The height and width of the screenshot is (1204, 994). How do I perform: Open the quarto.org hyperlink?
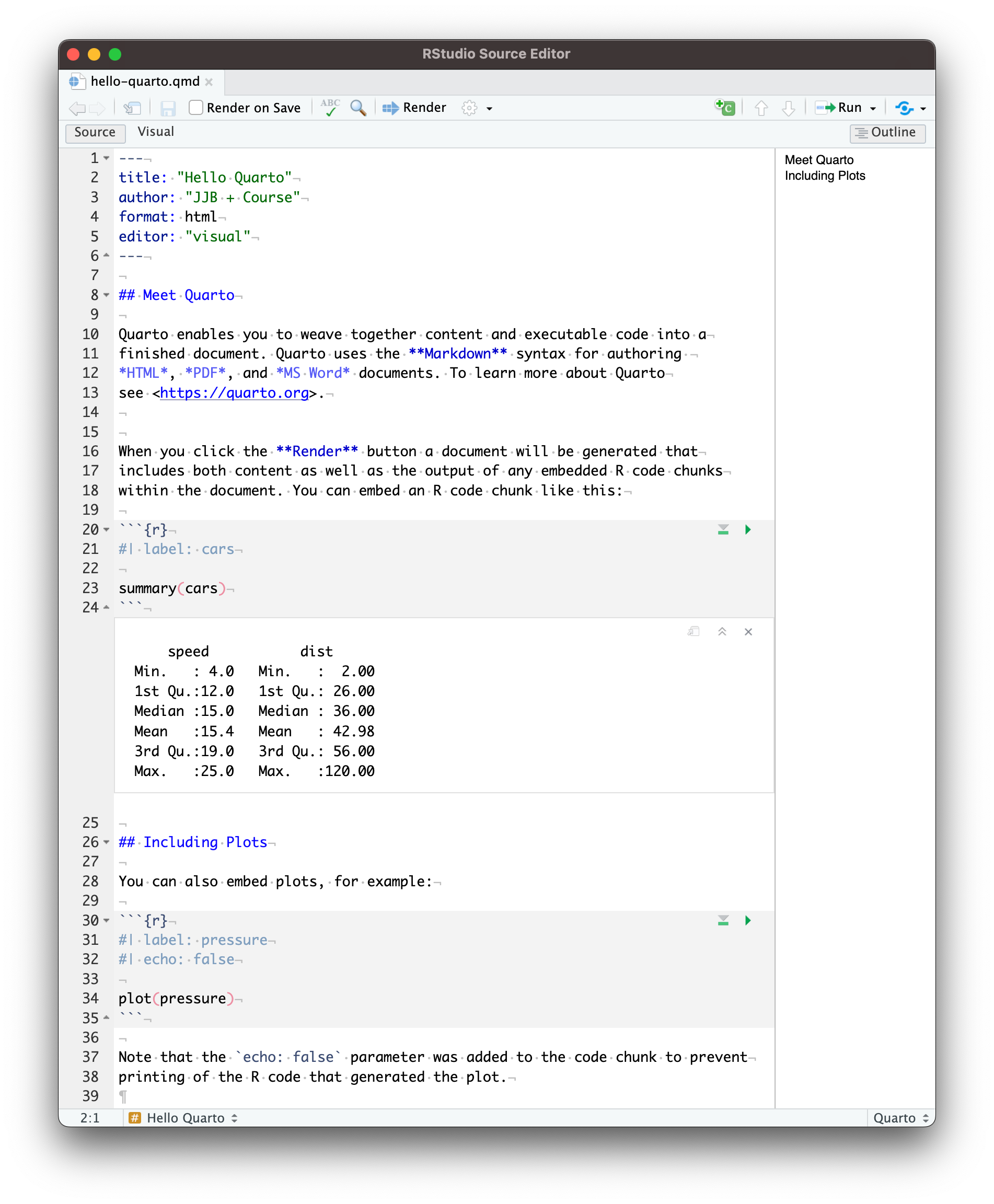point(234,393)
